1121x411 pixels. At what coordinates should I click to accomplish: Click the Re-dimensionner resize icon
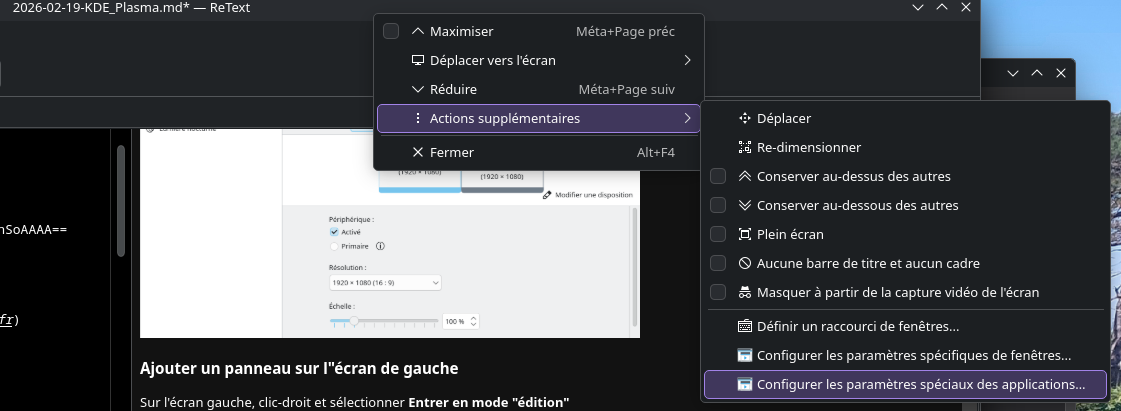(x=744, y=147)
